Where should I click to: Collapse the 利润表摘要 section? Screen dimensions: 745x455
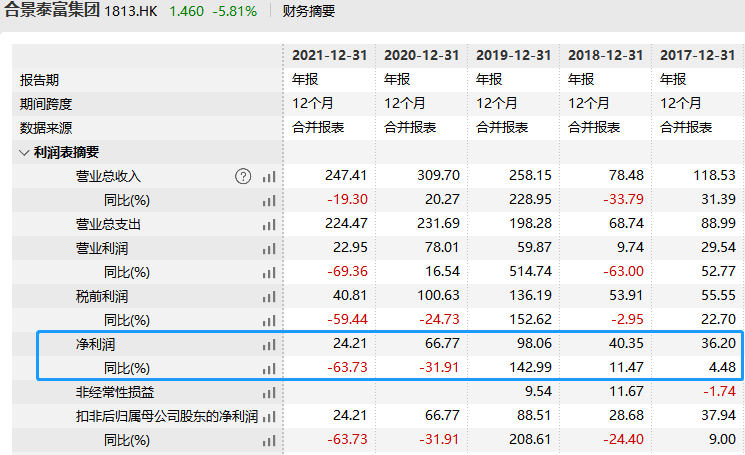pyautogui.click(x=24, y=152)
